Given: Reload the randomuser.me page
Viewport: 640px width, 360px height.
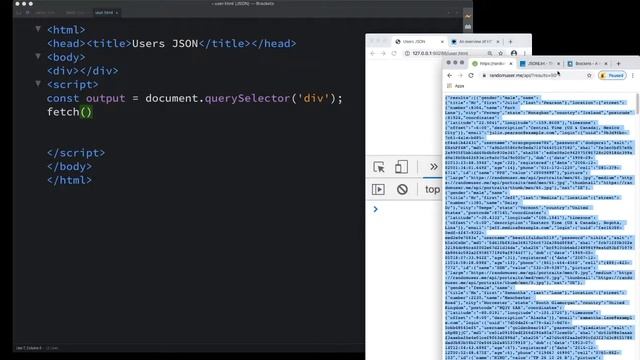Looking at the screenshot, I should 471,76.
